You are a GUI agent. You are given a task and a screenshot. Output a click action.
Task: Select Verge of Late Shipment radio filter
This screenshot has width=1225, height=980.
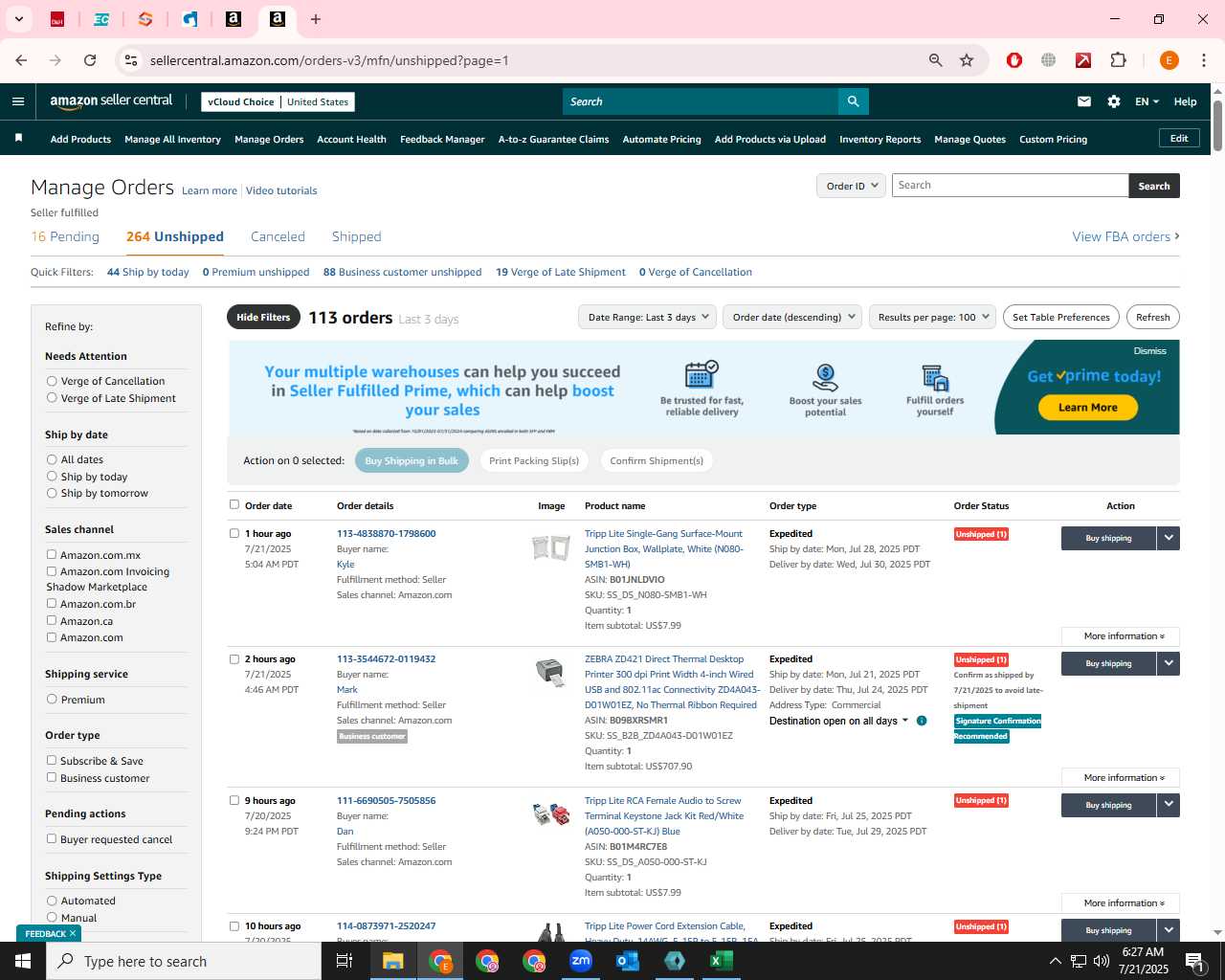click(52, 398)
